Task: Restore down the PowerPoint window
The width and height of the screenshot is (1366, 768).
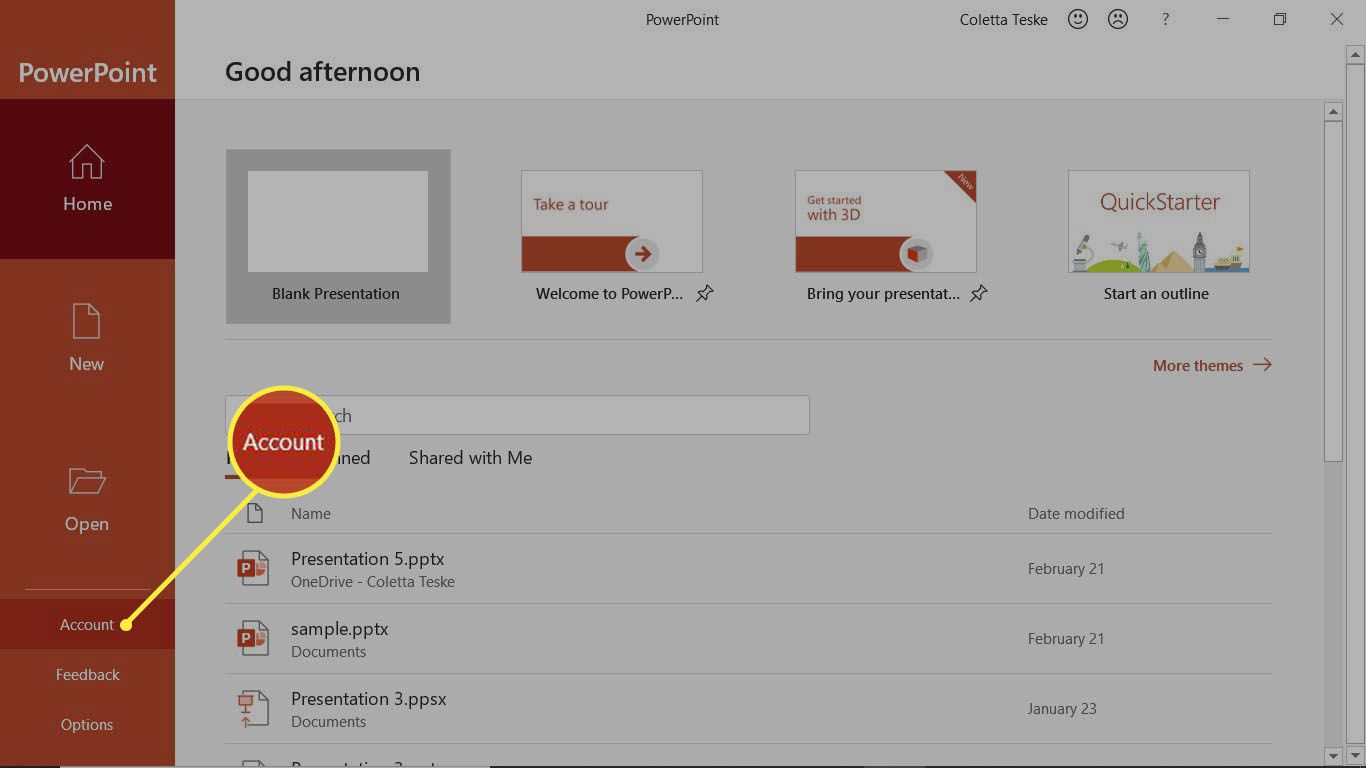Action: (1280, 19)
